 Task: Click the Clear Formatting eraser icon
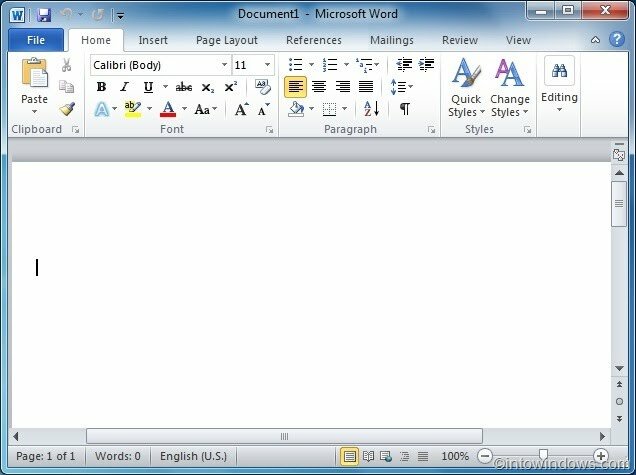[x=263, y=86]
